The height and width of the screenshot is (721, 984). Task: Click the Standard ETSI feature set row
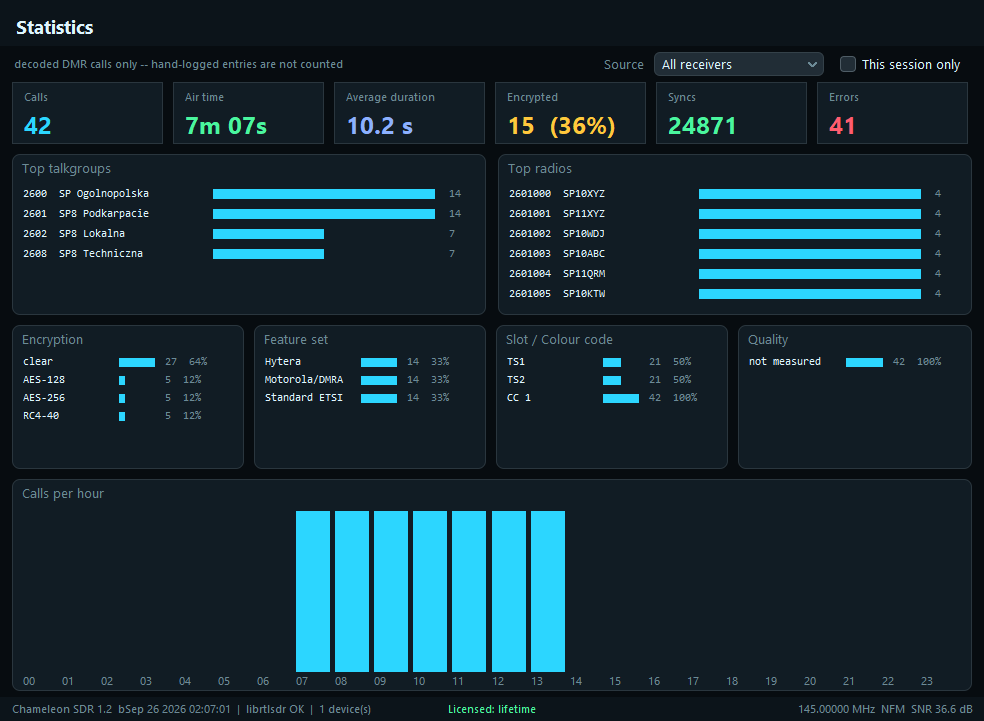pos(357,398)
